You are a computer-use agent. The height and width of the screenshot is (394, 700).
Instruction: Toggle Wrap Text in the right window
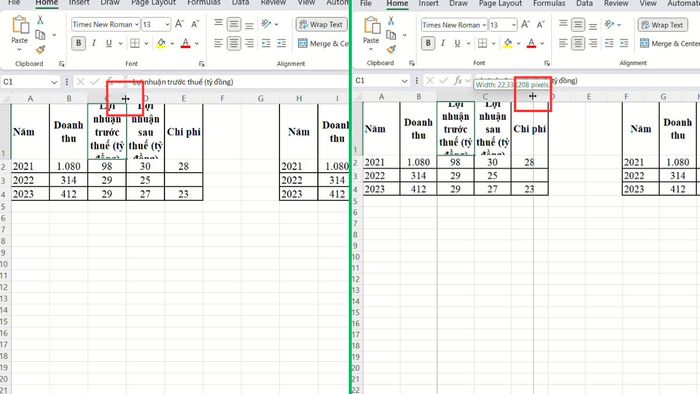(x=662, y=25)
